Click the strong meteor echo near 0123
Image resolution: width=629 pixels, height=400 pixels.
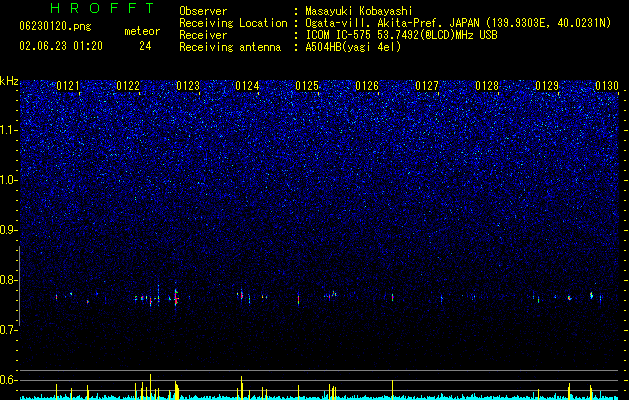[176, 297]
